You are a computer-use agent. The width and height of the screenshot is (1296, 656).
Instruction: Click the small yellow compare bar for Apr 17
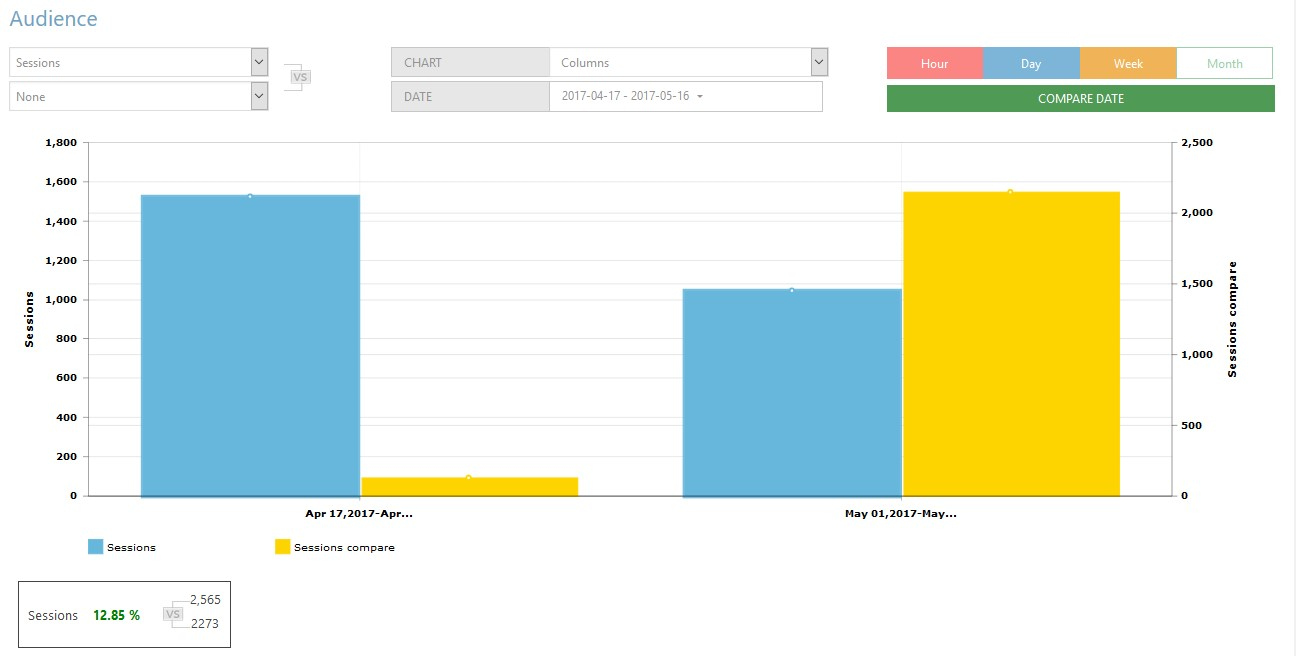point(469,486)
